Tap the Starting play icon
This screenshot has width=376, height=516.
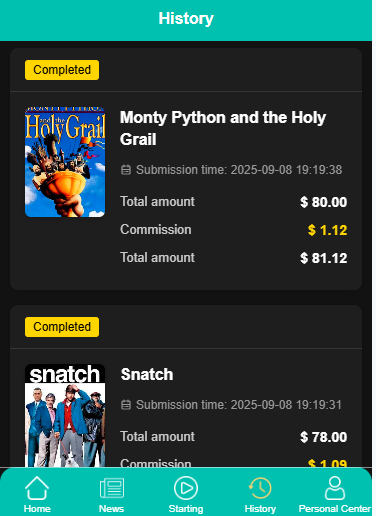(x=186, y=488)
